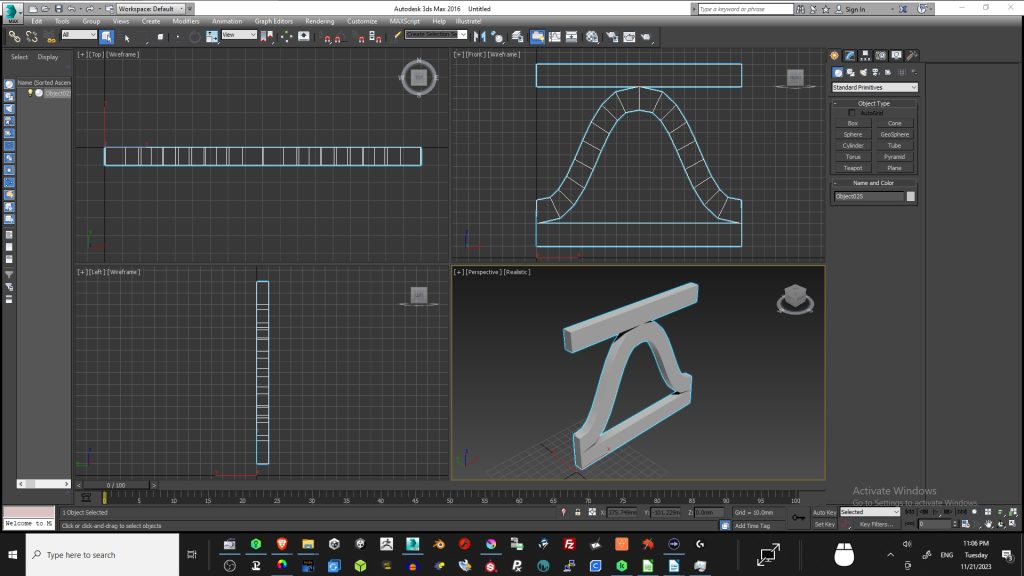Open the Selected key filter dropdown
Image resolution: width=1024 pixels, height=576 pixels.
(x=870, y=512)
